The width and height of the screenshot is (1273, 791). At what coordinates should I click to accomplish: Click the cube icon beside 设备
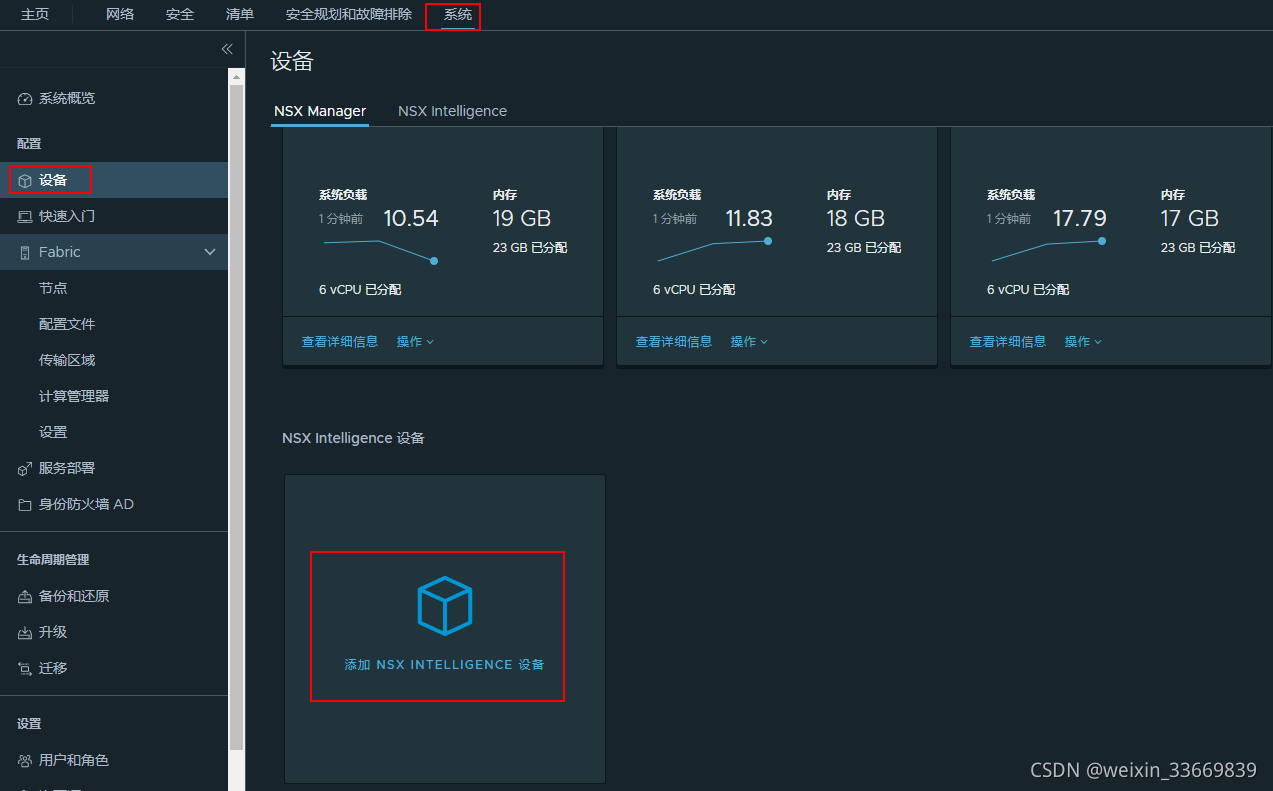(x=25, y=181)
